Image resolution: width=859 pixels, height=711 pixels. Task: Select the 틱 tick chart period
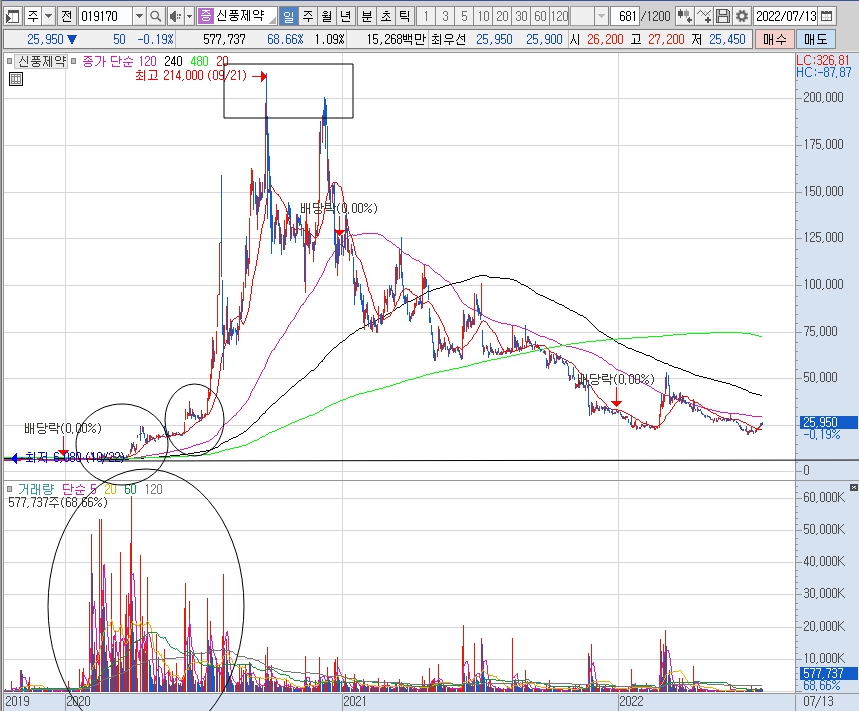click(404, 16)
